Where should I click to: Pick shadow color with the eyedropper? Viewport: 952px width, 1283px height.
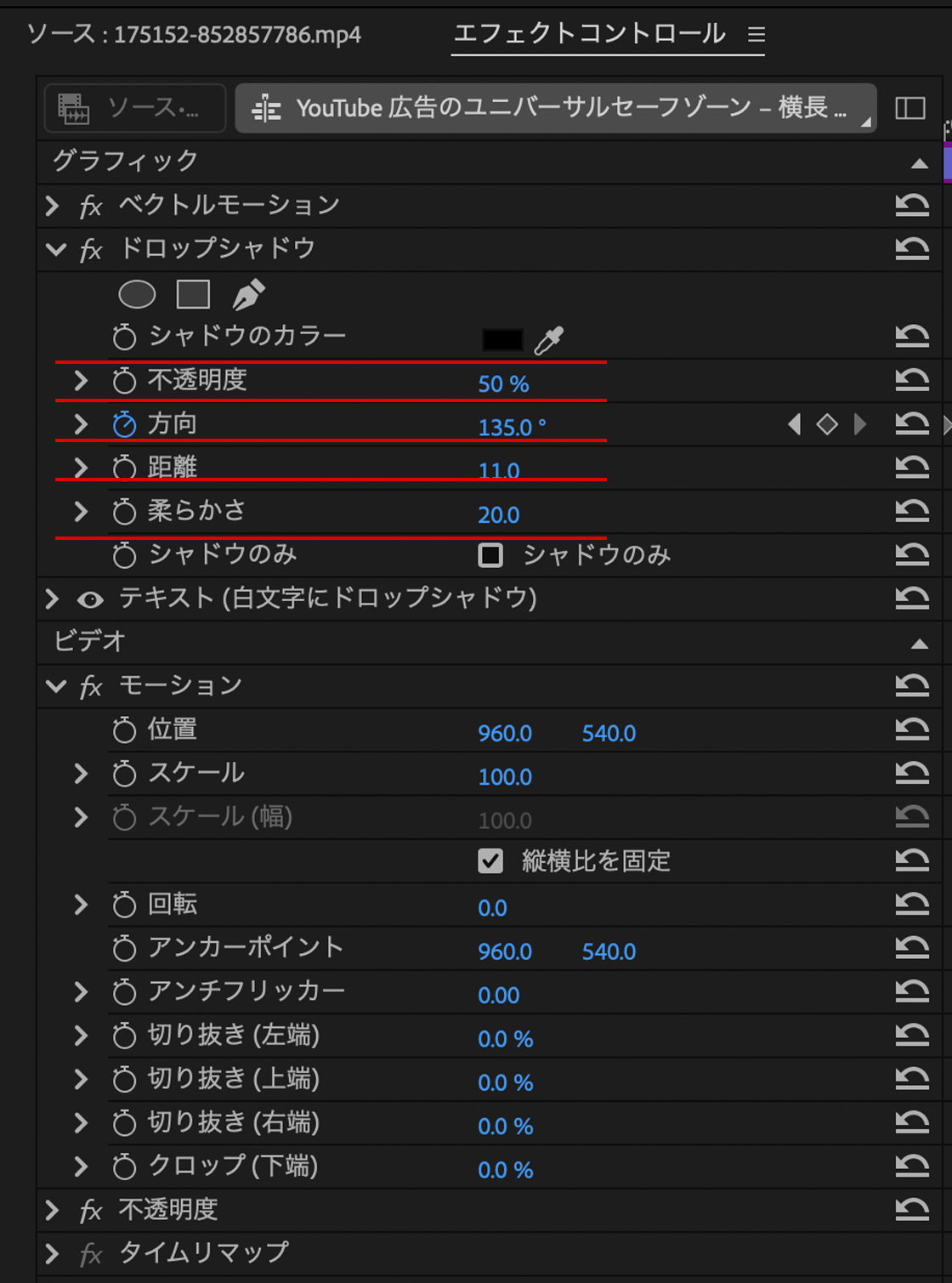tap(549, 340)
